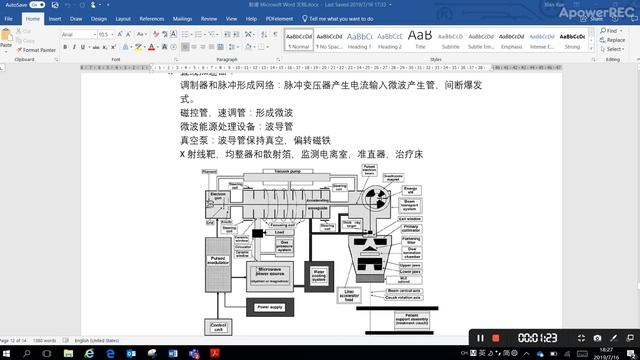
Task: Expand the Font dialog launcher
Action: (x=176, y=60)
